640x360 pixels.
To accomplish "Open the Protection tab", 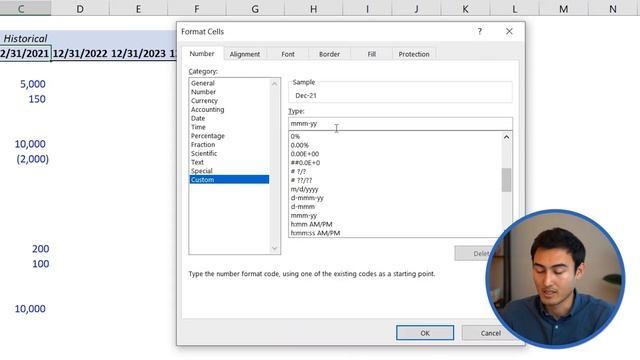I will click(414, 54).
